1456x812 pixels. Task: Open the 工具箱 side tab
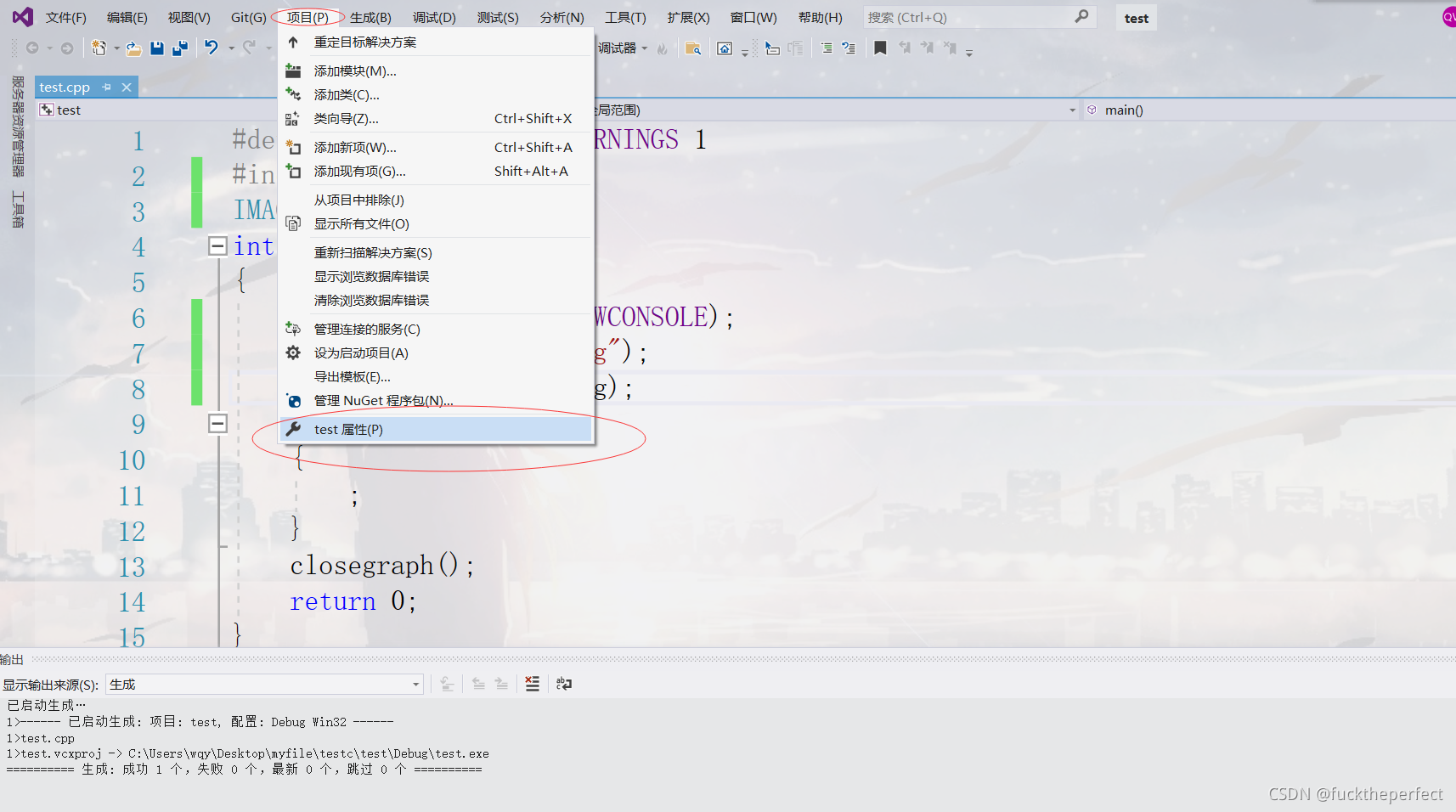(17, 210)
